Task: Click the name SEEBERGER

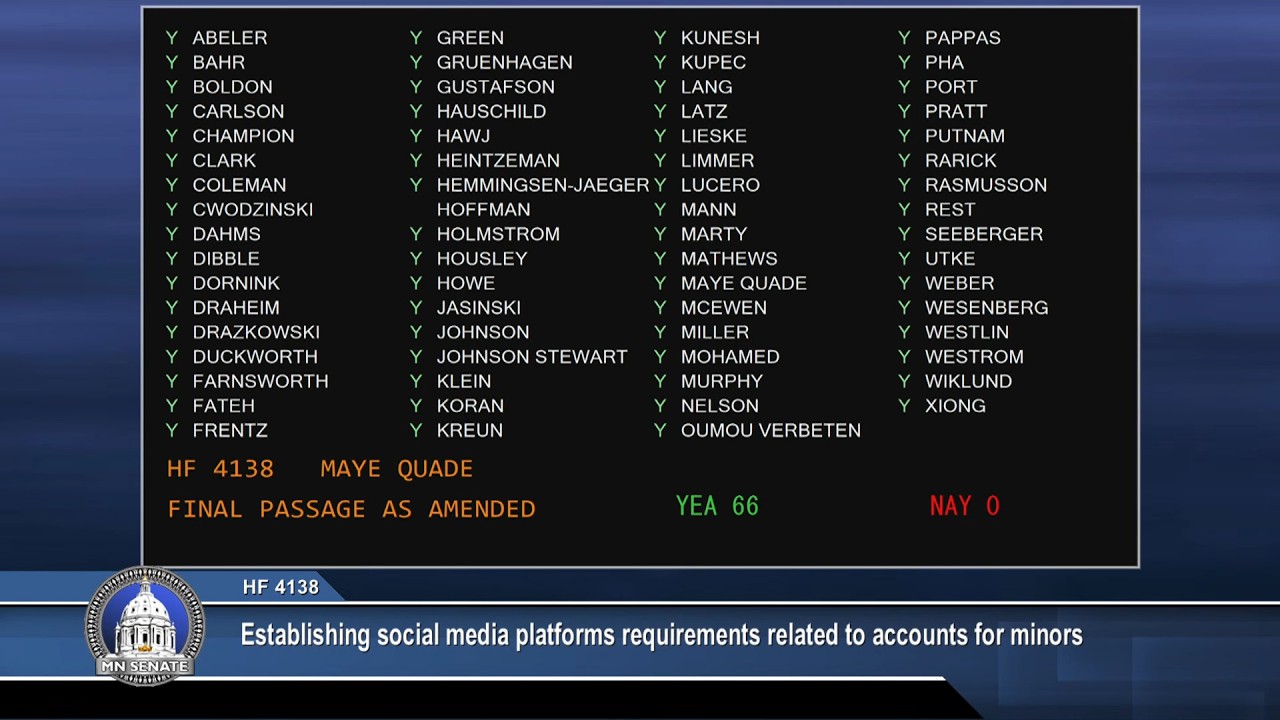Action: [x=984, y=234]
